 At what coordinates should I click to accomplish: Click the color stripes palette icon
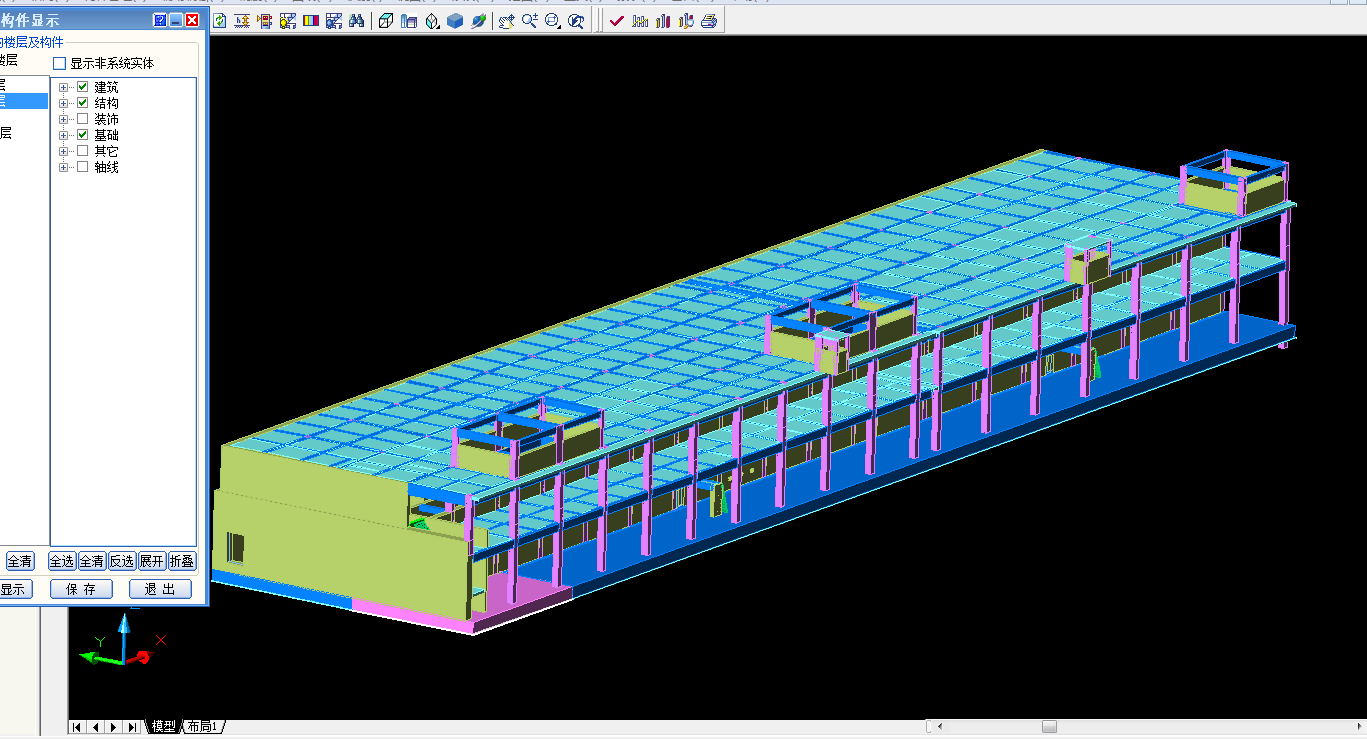coord(311,21)
